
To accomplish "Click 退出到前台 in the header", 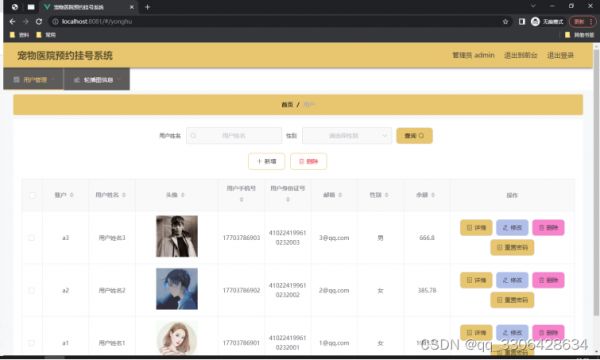I will (520, 55).
